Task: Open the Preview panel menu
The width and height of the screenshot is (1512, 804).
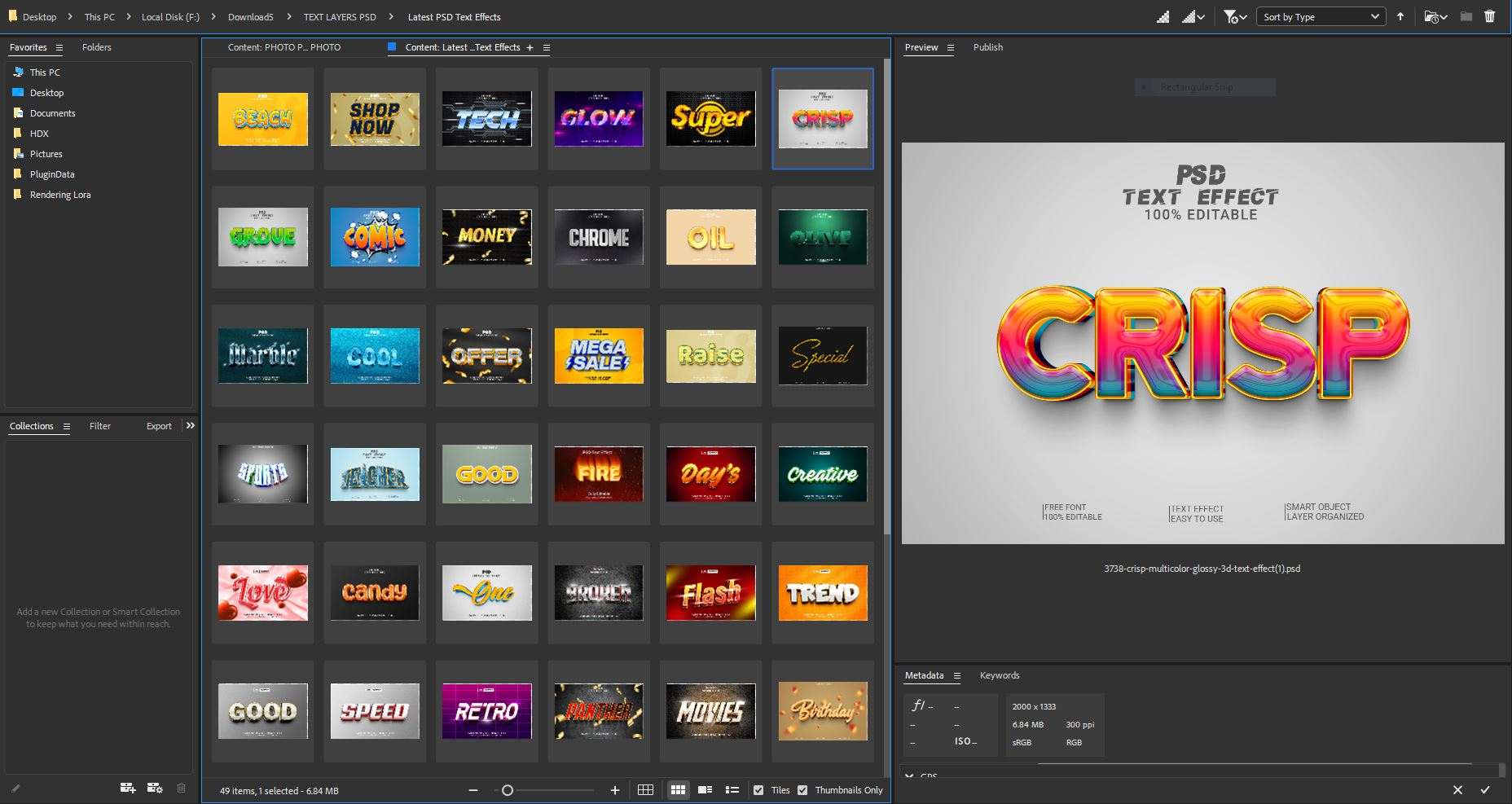Action: pyautogui.click(x=950, y=47)
